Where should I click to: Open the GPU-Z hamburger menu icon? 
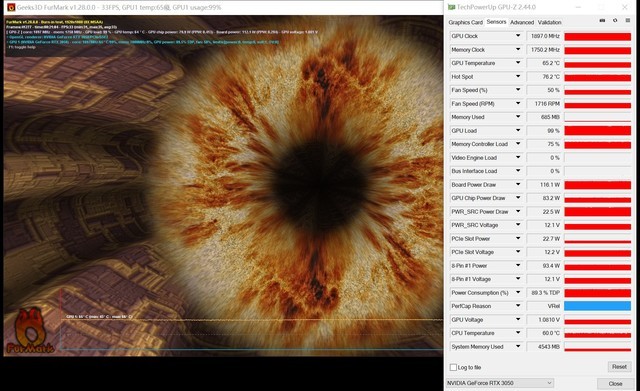coord(628,20)
